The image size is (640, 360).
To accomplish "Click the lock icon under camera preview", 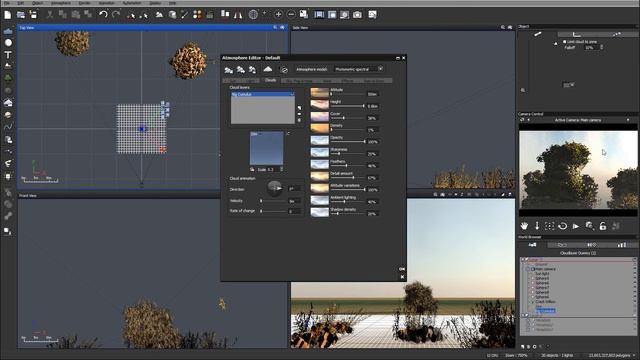I will tap(603, 226).
